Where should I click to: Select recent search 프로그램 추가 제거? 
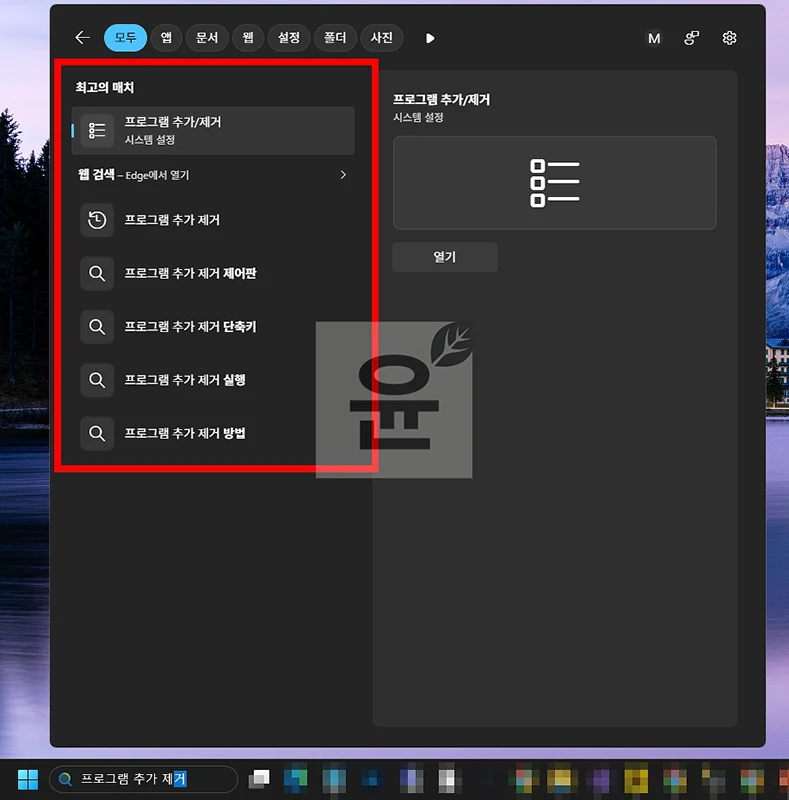(x=213, y=220)
